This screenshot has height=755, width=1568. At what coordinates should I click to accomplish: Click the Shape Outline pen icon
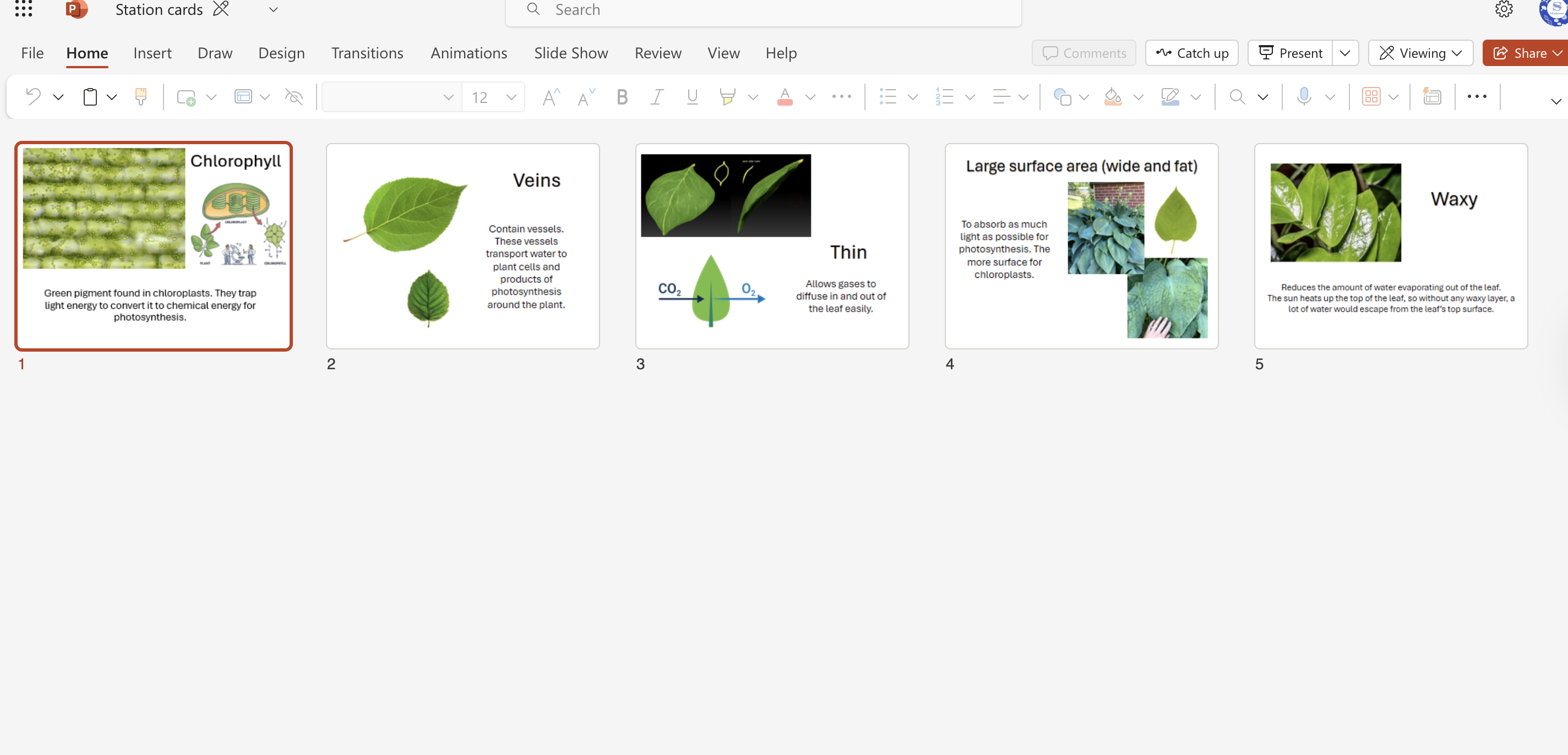[x=1170, y=97]
